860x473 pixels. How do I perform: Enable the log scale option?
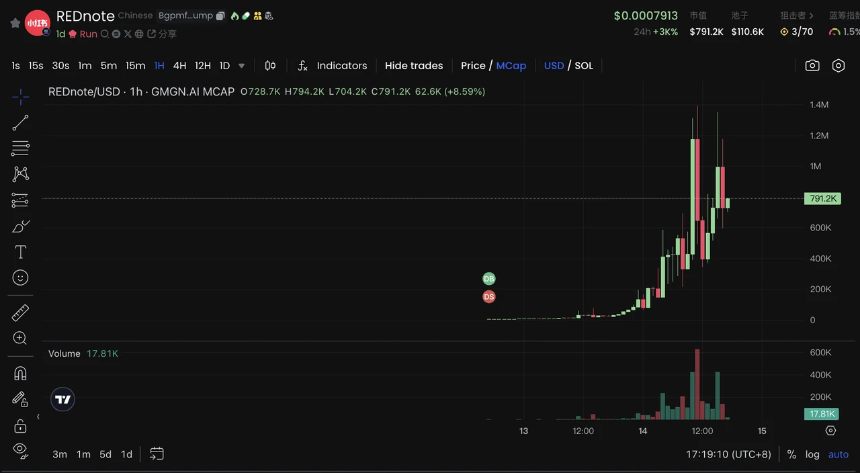pyautogui.click(x=812, y=454)
